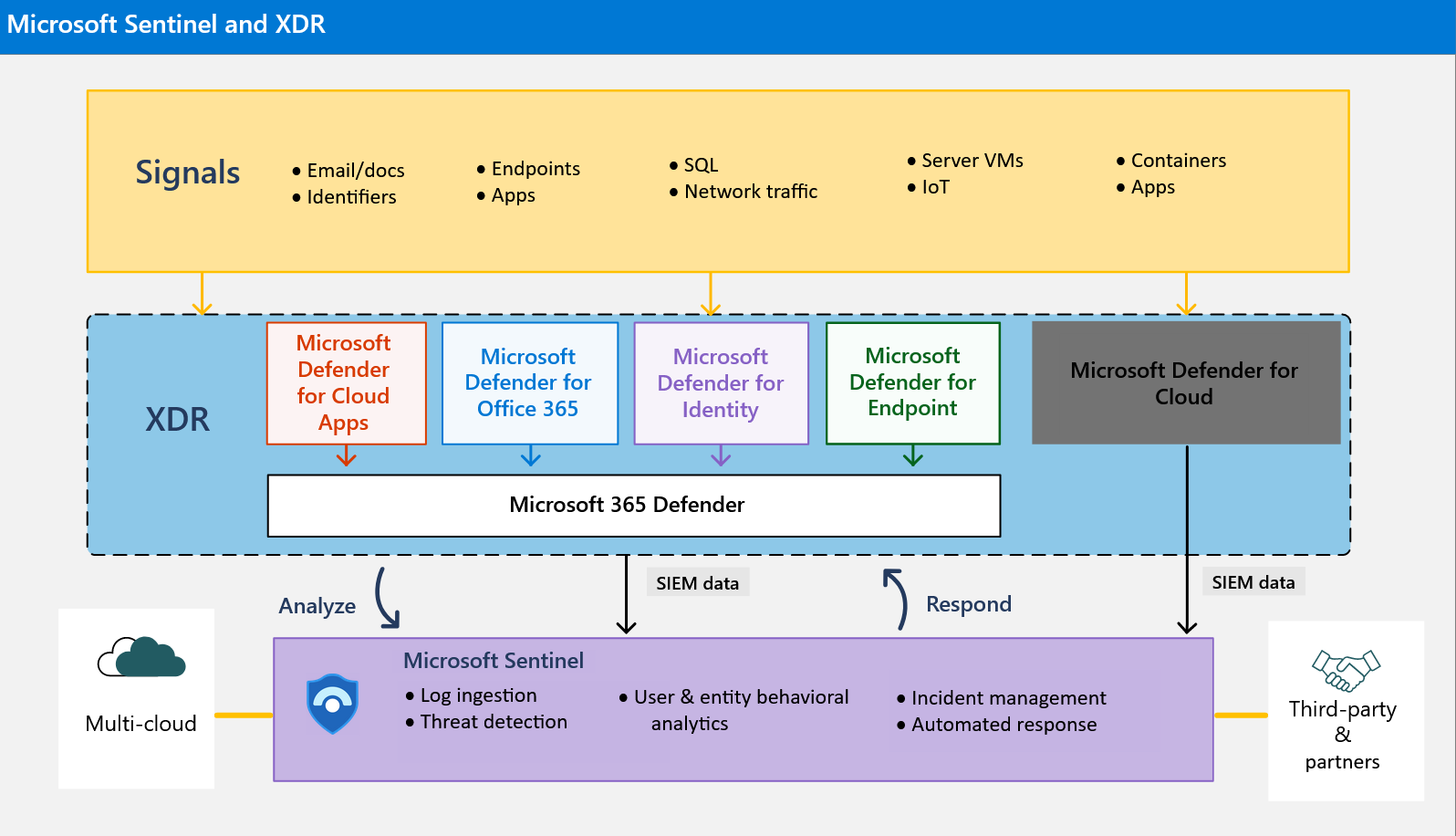
Task: Click the IoT signal bullet
Action: pyautogui.click(x=929, y=187)
